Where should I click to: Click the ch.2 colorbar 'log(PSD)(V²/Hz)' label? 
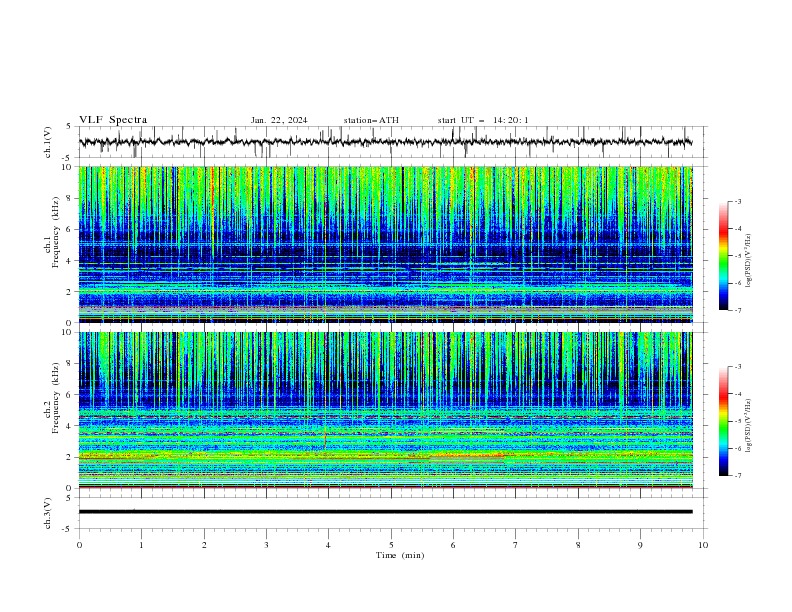click(749, 426)
